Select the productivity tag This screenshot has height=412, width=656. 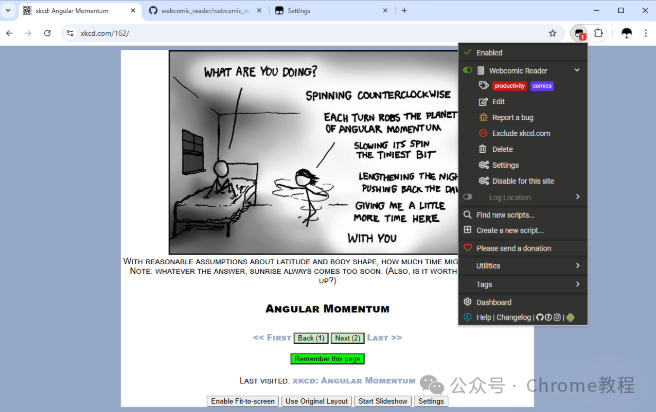click(509, 86)
